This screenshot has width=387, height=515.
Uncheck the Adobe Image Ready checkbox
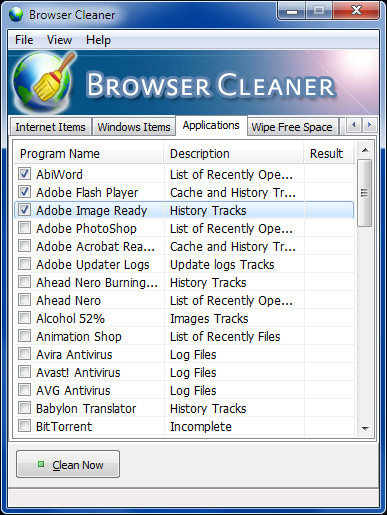[24, 210]
